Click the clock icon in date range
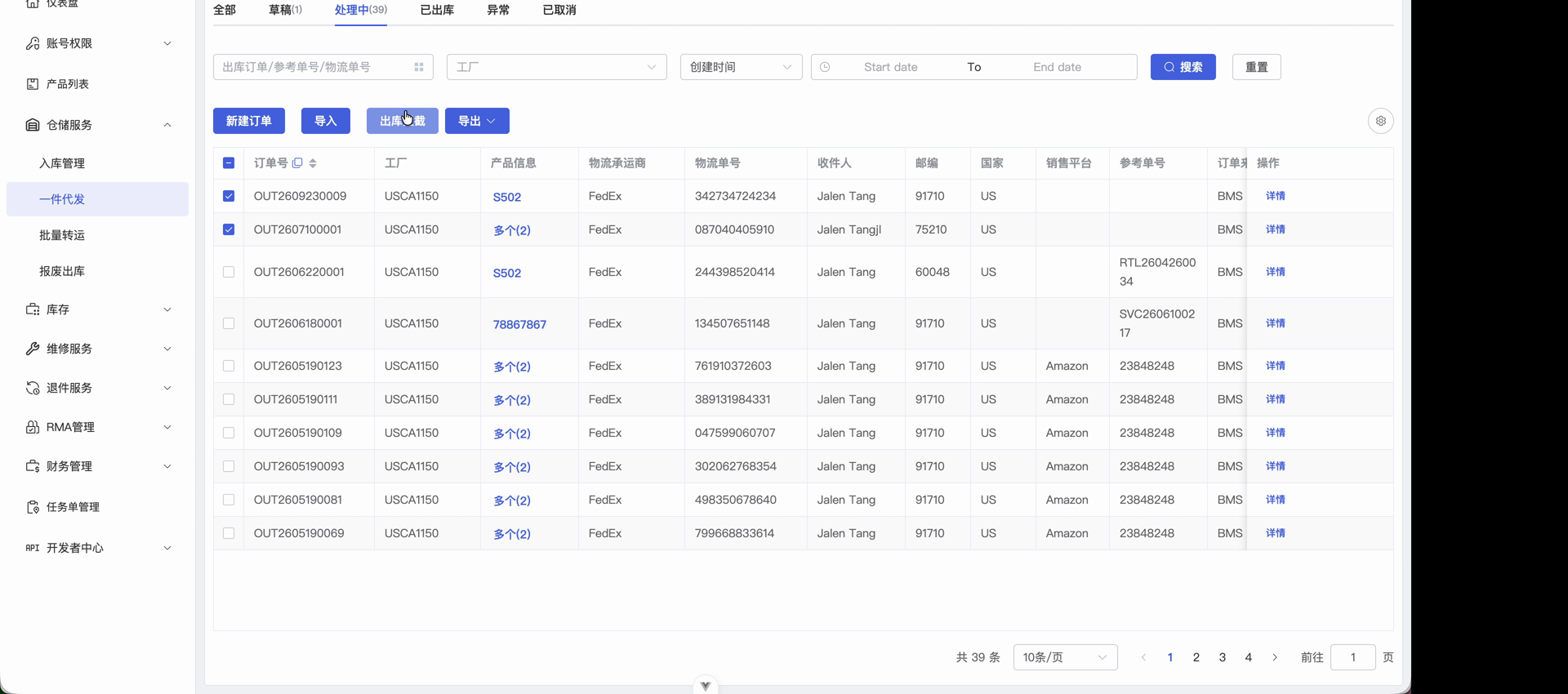 coord(825,67)
